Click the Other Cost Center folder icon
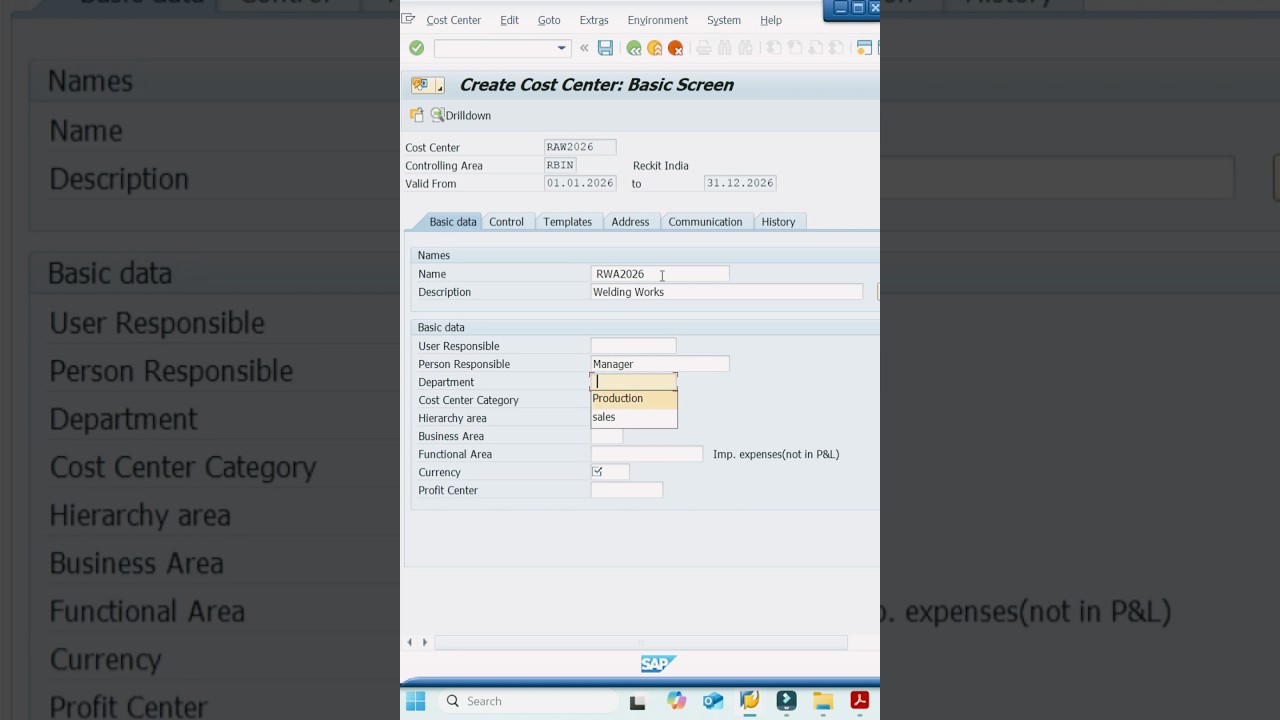 click(x=417, y=115)
